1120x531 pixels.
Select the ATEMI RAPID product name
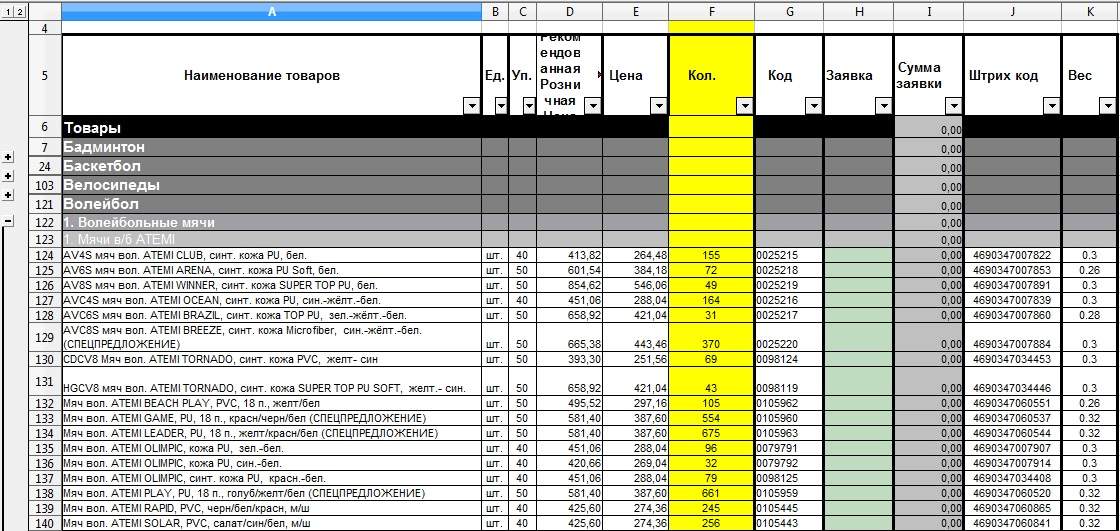(271, 508)
